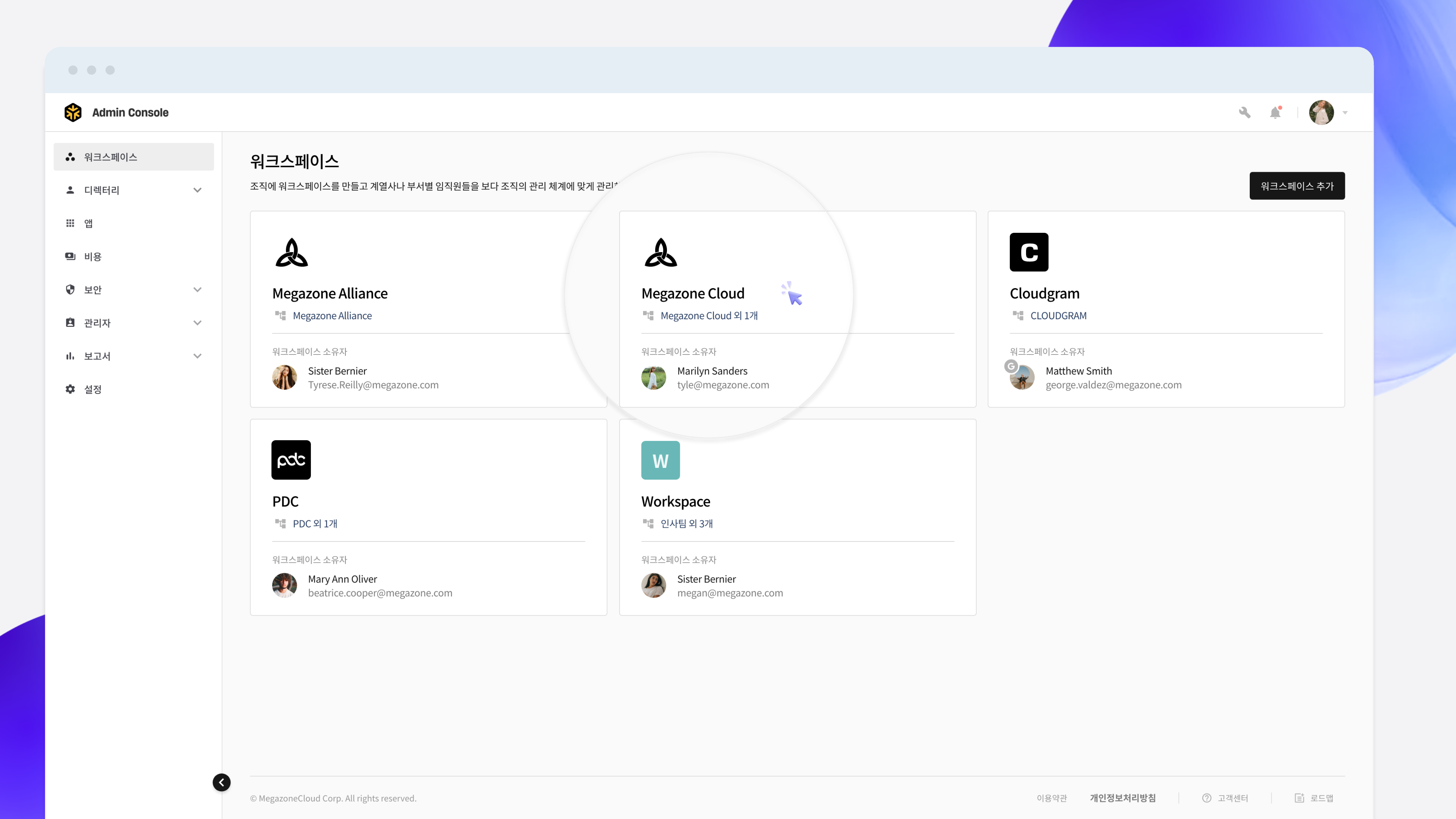This screenshot has width=1456, height=819.
Task: Click the 'PDC 외 1개' link
Action: (x=315, y=523)
